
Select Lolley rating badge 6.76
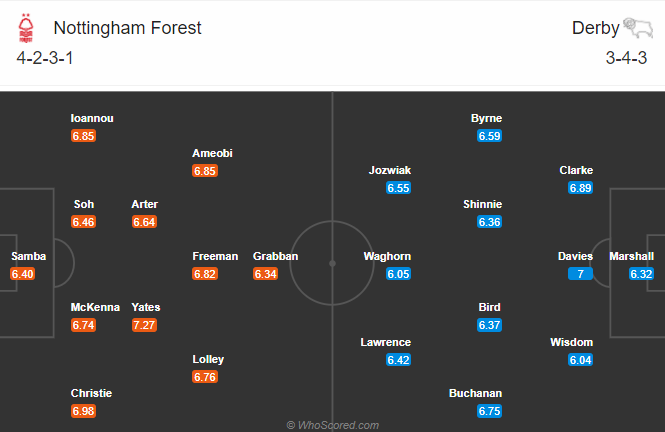[x=205, y=376]
